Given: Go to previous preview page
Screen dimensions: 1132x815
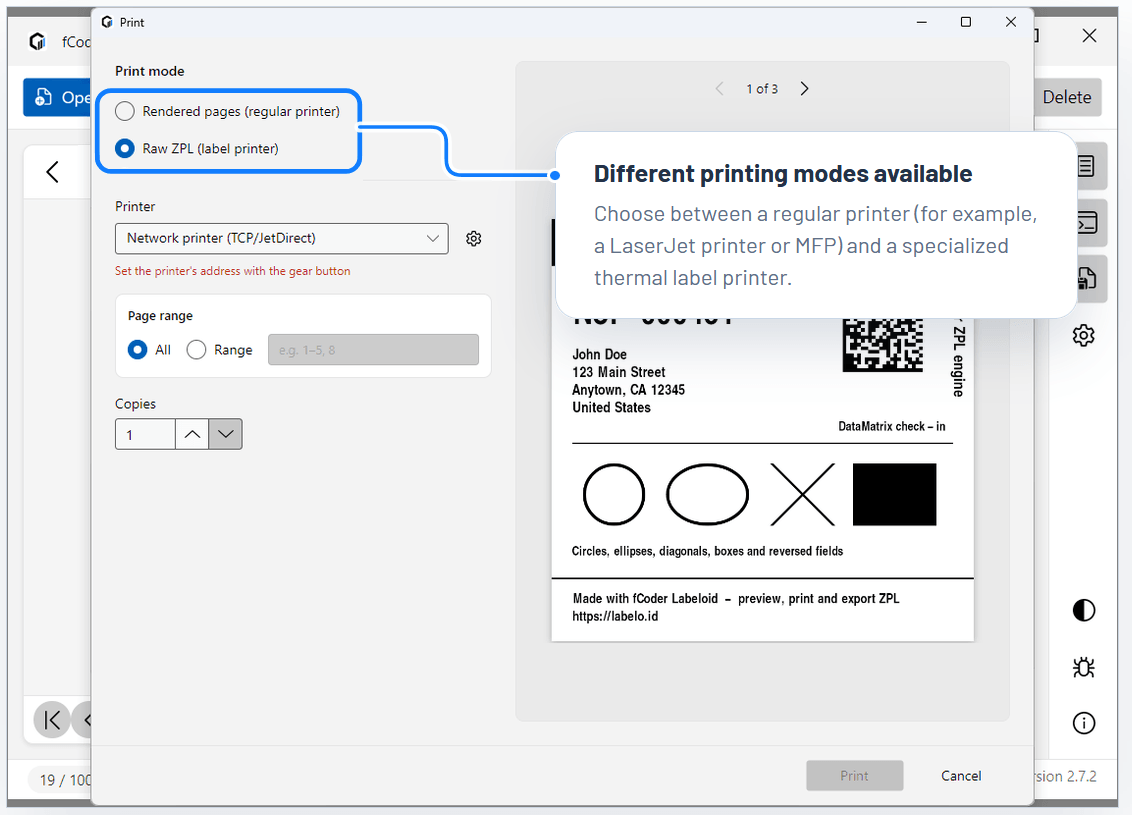Looking at the screenshot, I should [x=719, y=89].
